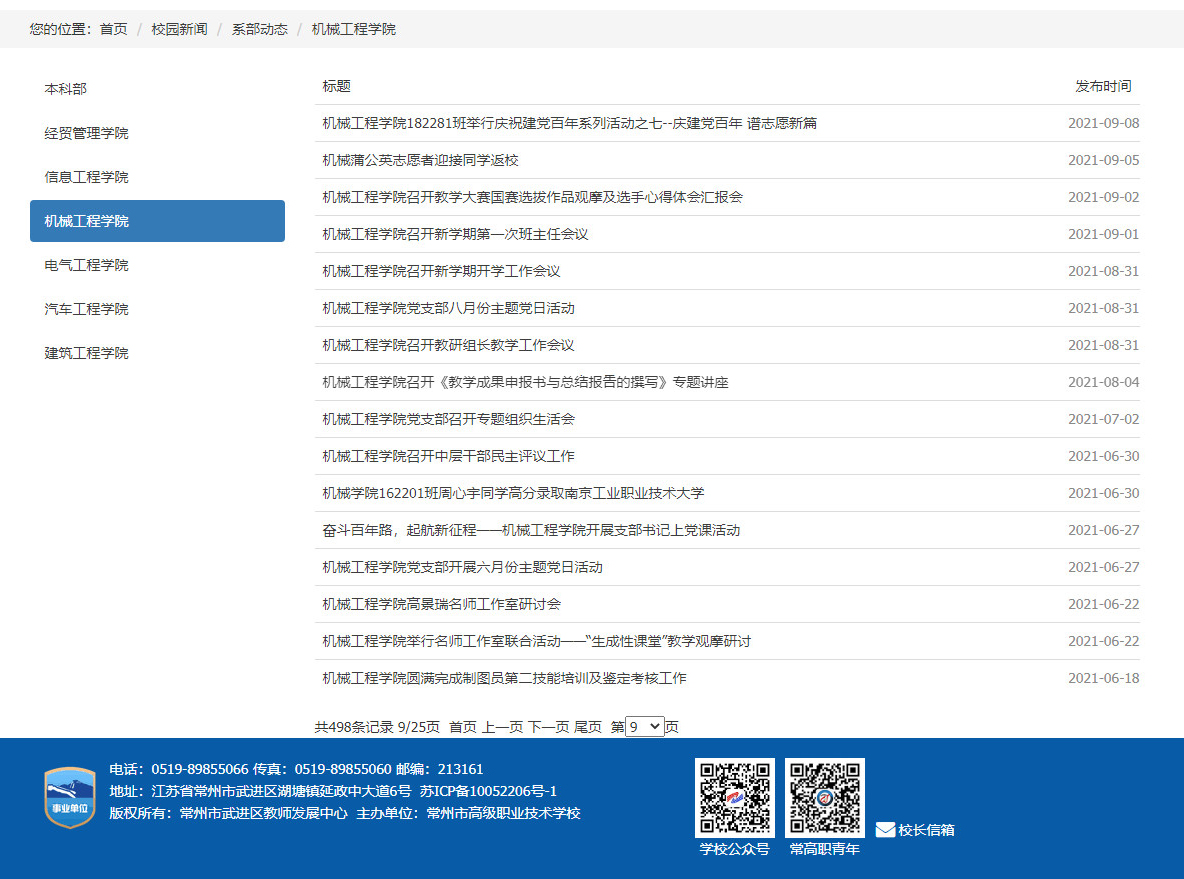Image resolution: width=1184 pixels, height=879 pixels.
Task: Click the 事业单位 shield badge icon
Action: click(70, 798)
